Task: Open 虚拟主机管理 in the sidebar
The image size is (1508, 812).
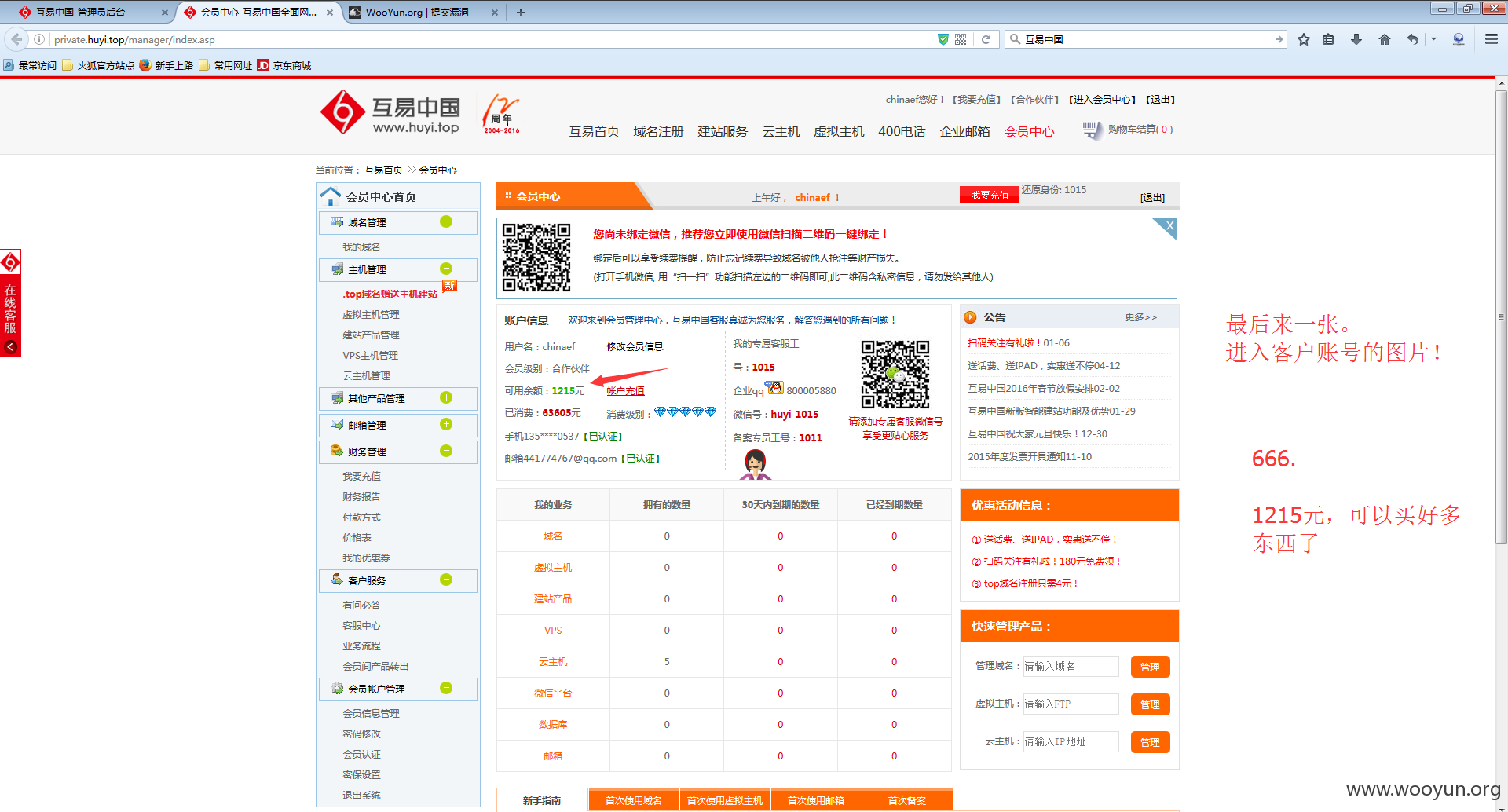Action: [x=371, y=315]
